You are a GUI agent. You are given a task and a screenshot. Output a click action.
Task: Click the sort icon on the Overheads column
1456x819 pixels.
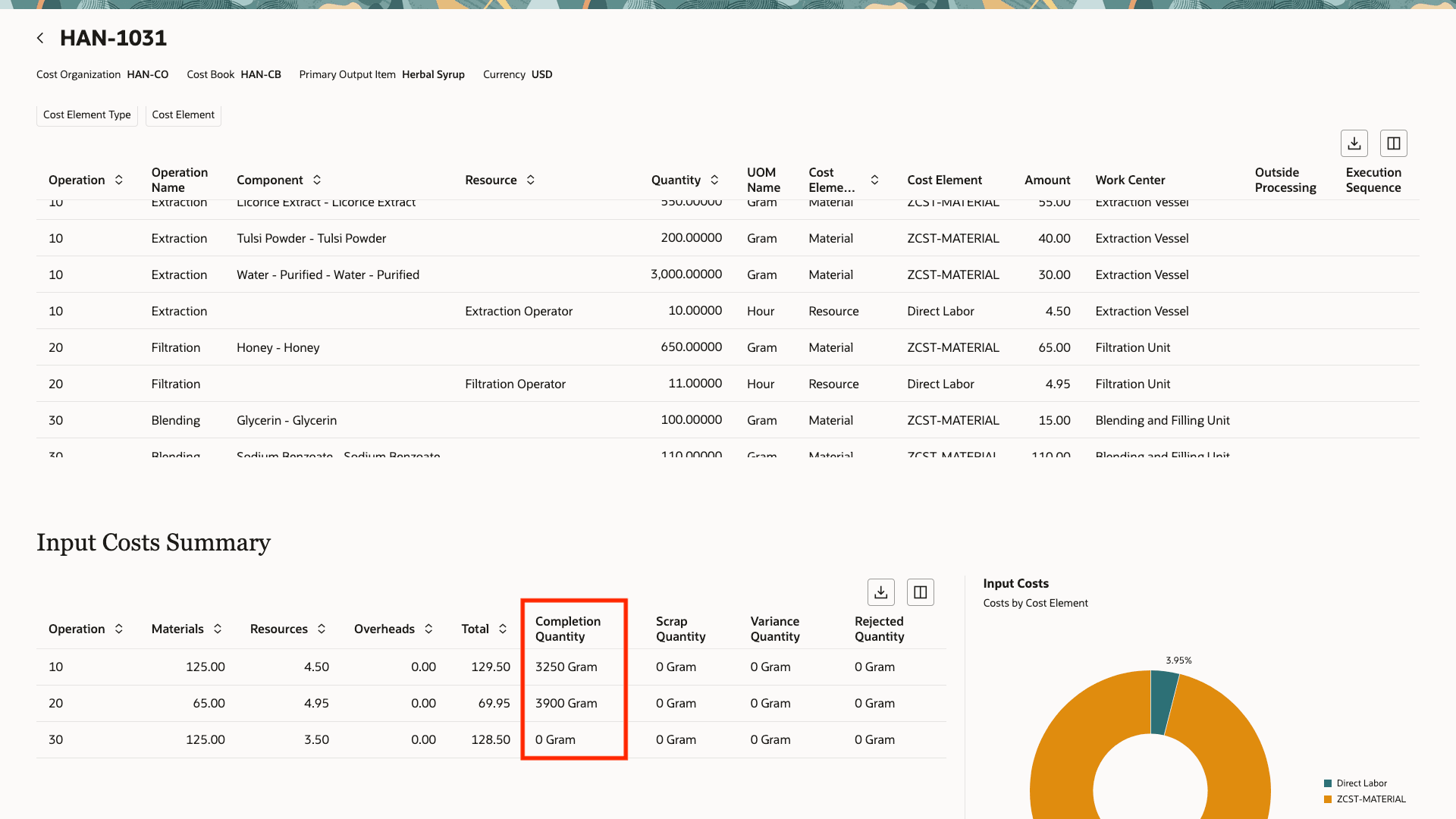pyautogui.click(x=429, y=629)
